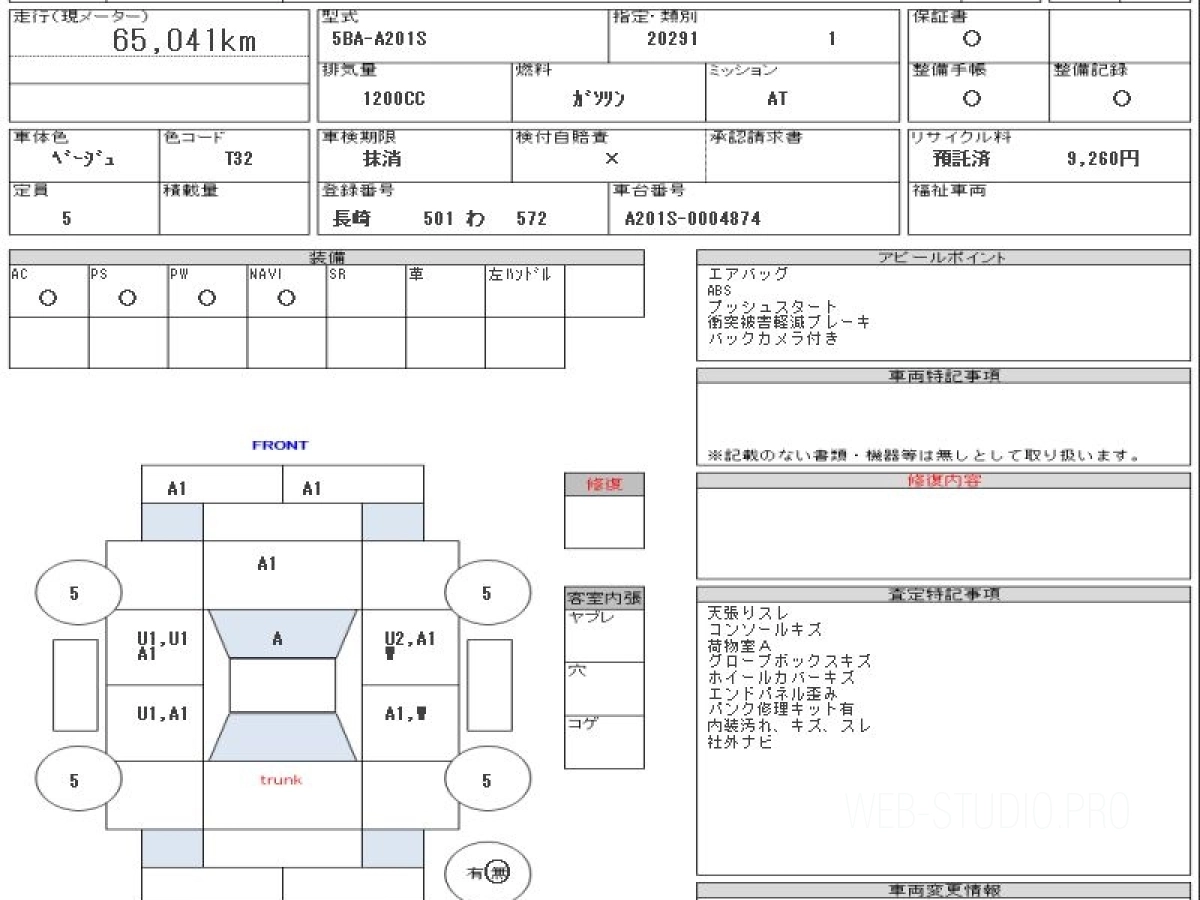Click the door panel marked U1,U1 A1
The height and width of the screenshot is (900, 1200).
(x=155, y=647)
